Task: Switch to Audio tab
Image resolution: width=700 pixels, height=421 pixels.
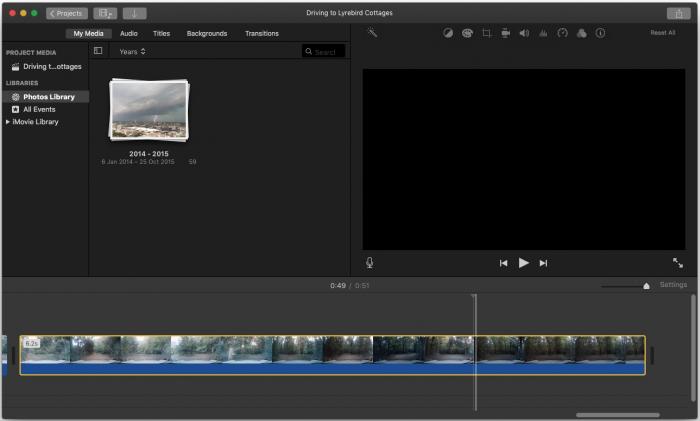Action: tap(129, 33)
